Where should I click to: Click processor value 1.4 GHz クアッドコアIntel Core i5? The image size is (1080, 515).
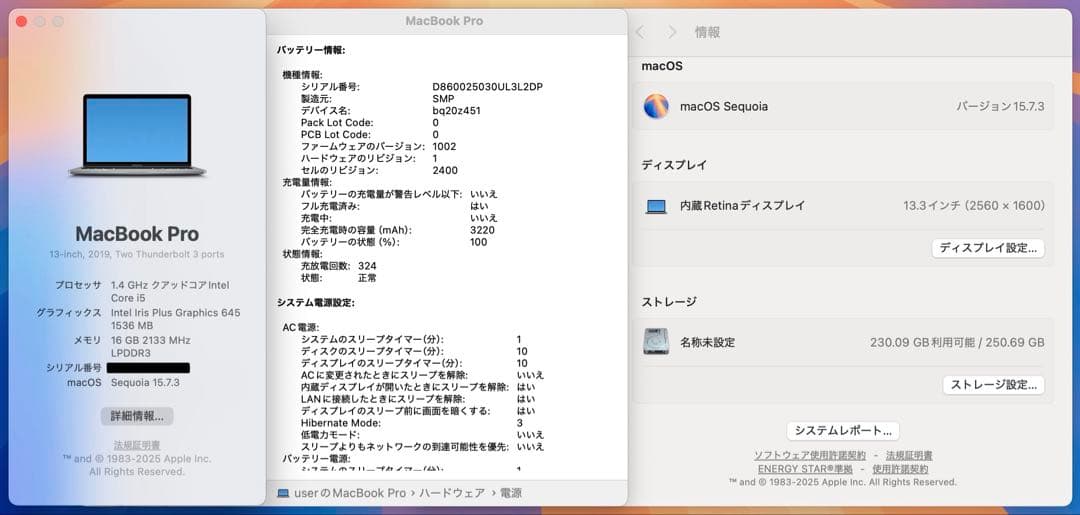pos(170,291)
